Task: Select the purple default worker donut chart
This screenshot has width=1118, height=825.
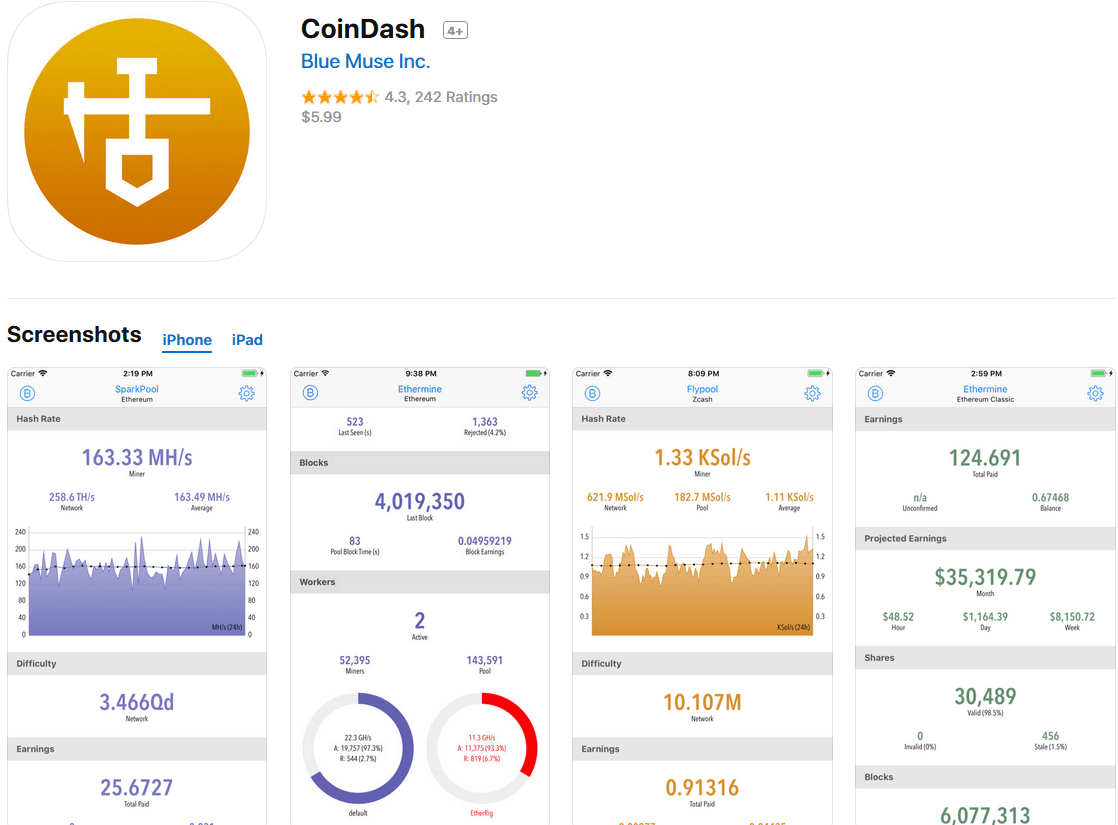Action: pyautogui.click(x=359, y=748)
